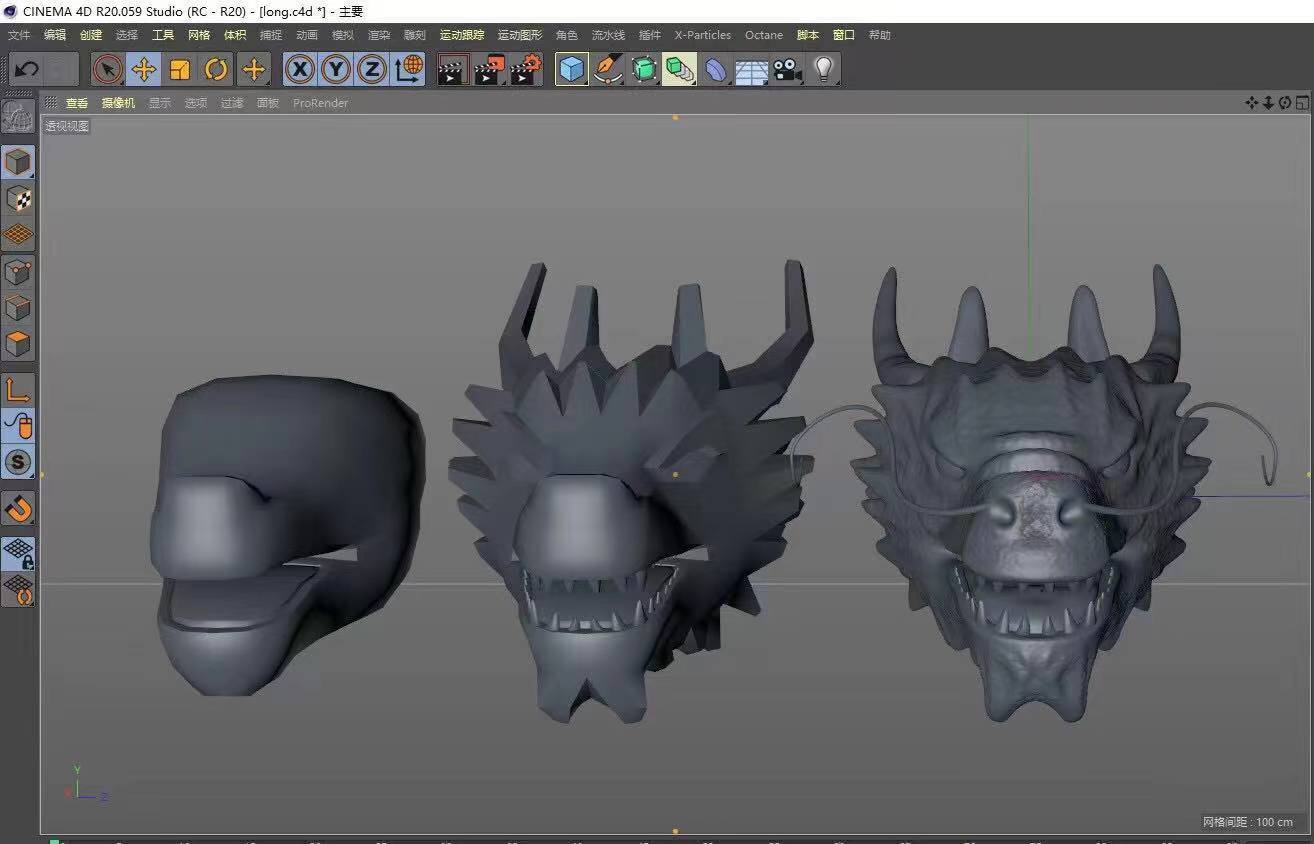Open the Bend deformer flyout
1314x844 pixels.
pos(716,69)
